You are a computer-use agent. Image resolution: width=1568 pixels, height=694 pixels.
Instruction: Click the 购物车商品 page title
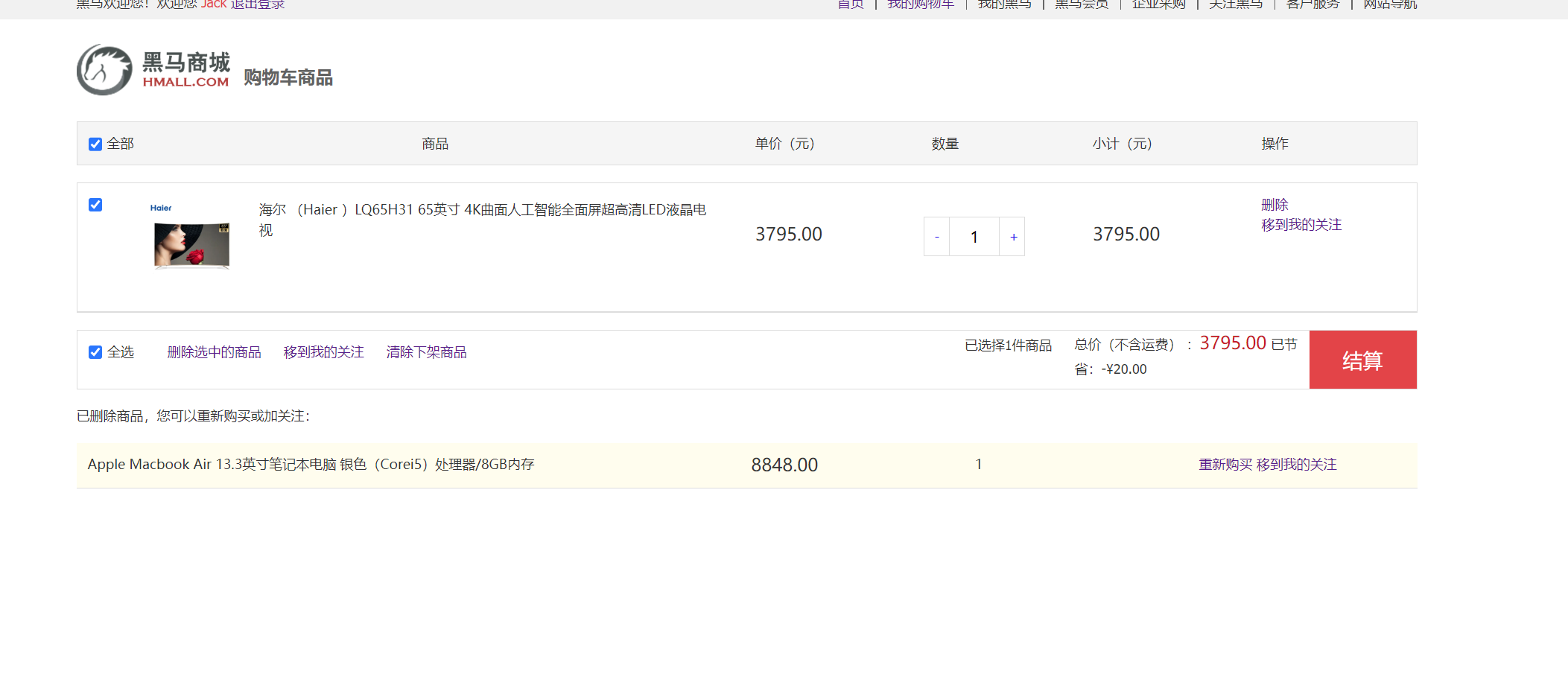[x=288, y=77]
